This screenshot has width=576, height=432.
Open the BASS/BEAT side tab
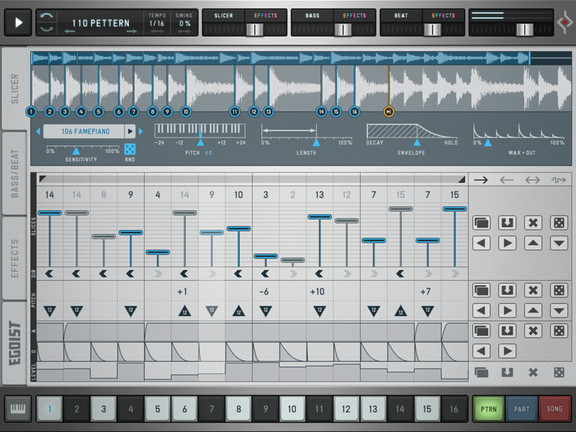[14, 173]
